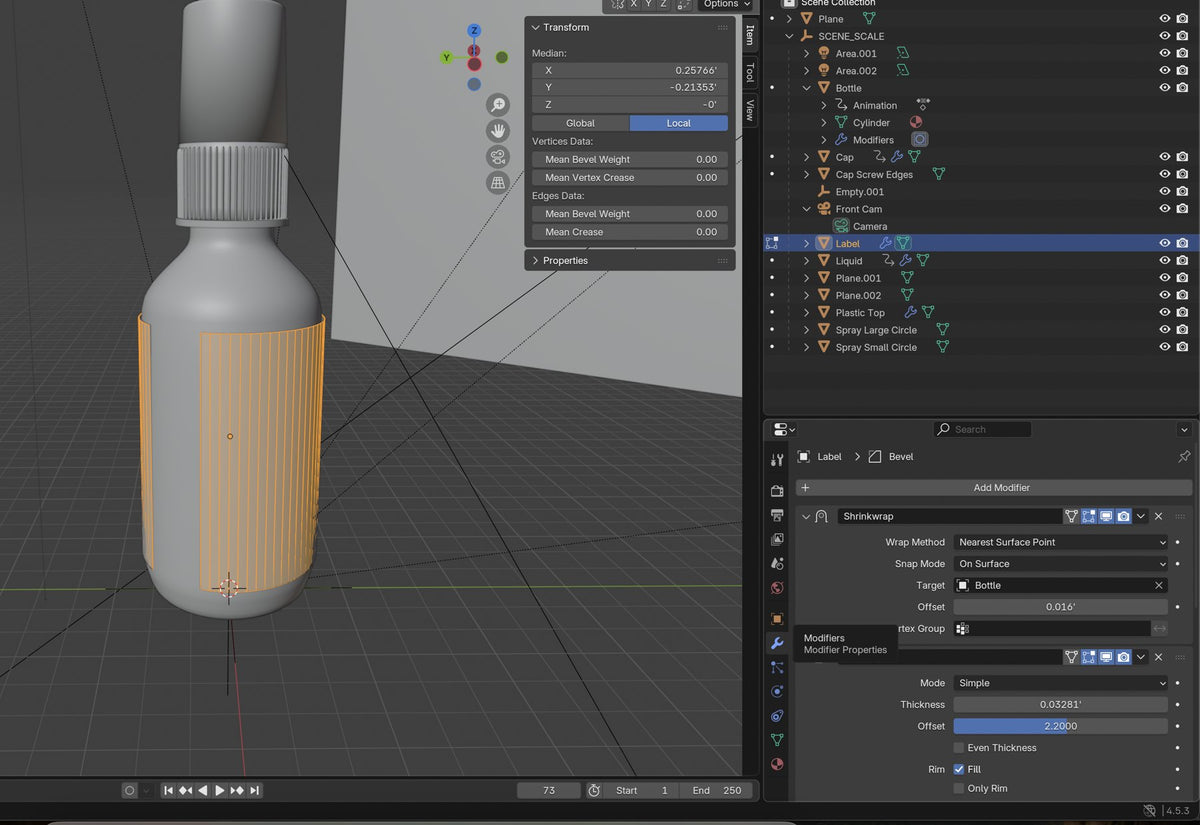This screenshot has width=1200, height=825.
Task: Switch to the View sidebar tab
Action: [750, 110]
